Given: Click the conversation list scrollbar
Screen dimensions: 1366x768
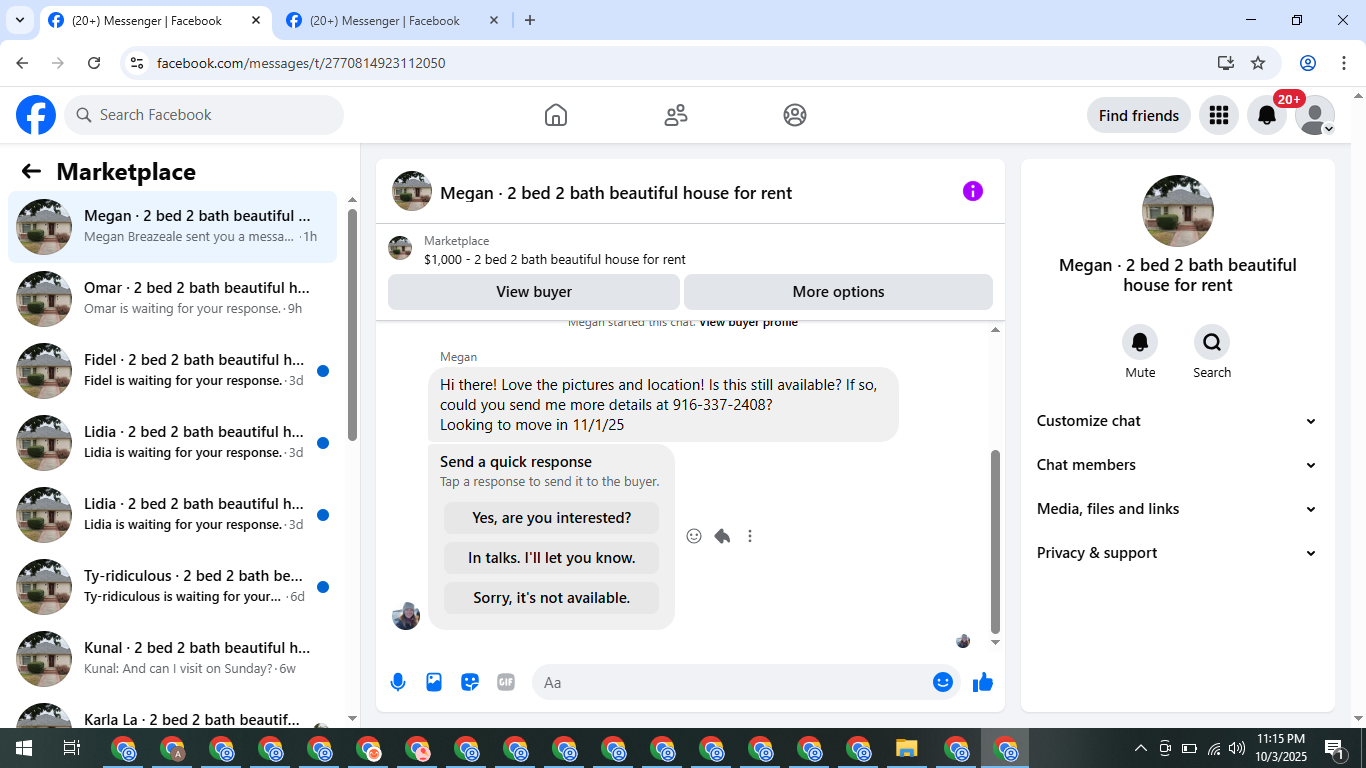Looking at the screenshot, I should point(352,325).
